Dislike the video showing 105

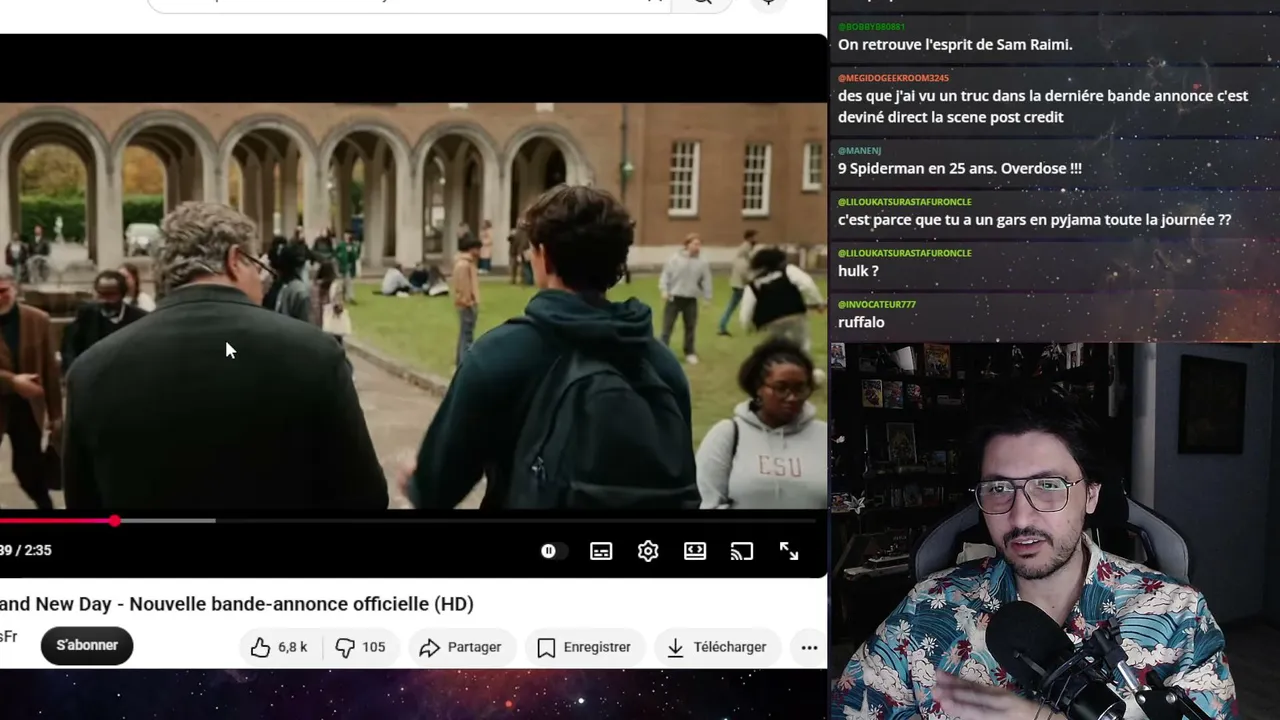pyautogui.click(x=360, y=647)
